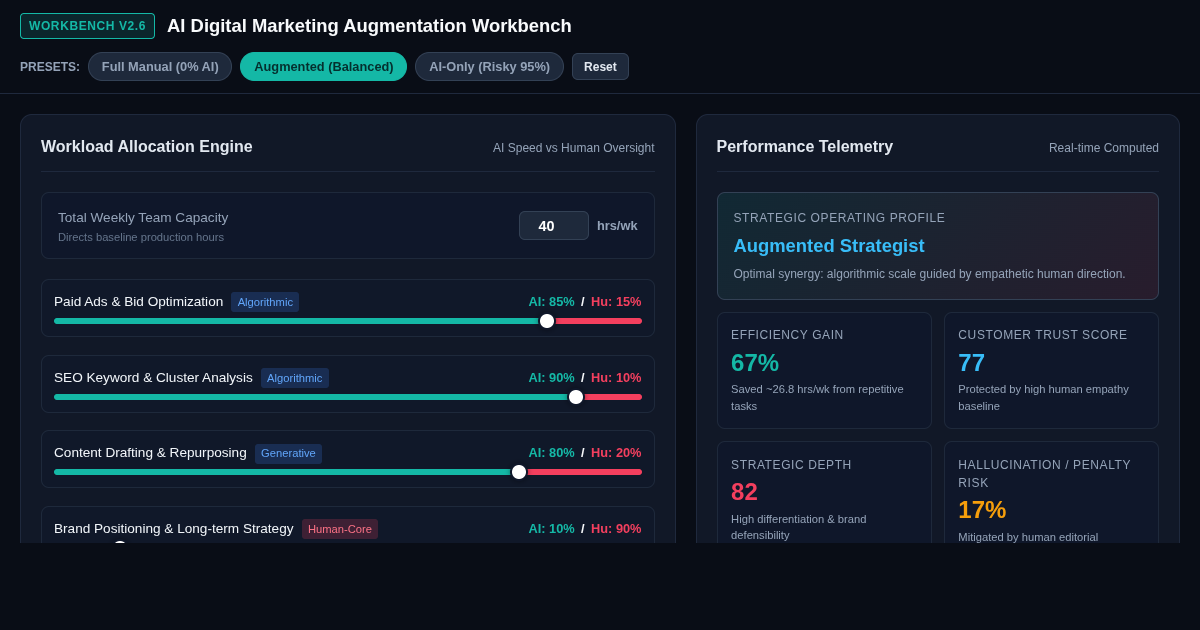Click the 'AI Speed vs Human Oversight' label
The width and height of the screenshot is (1200, 630).
point(574,148)
